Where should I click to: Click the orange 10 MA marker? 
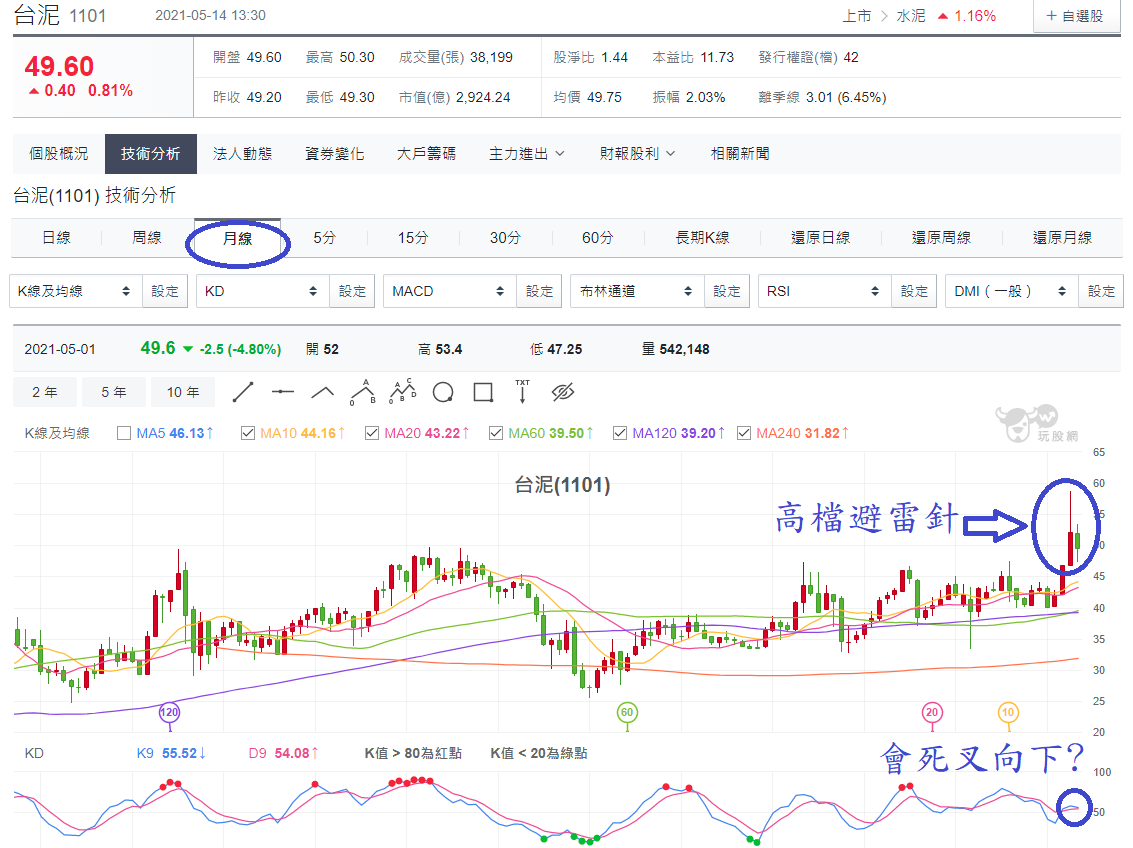click(1008, 712)
